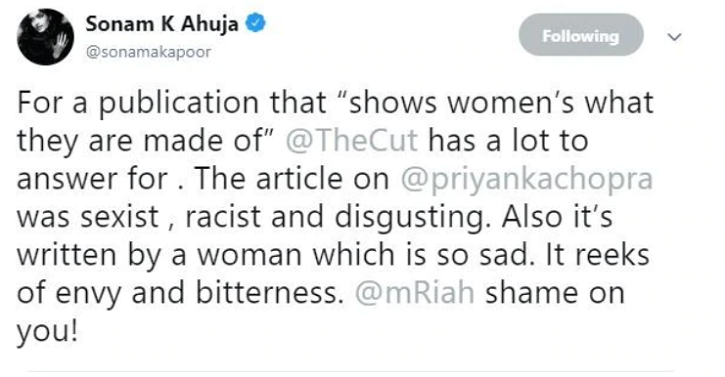Viewport: 725px width, 377px height.
Task: Open the @TheCut mention
Action: point(351,141)
